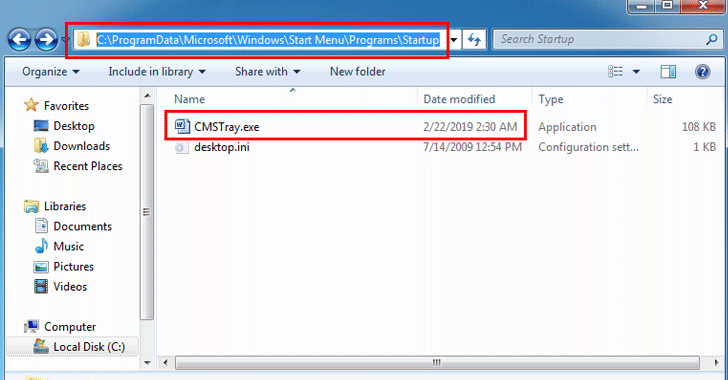Image resolution: width=728 pixels, height=380 pixels.
Task: Click the folder icon in address bar
Action: pos(84,39)
